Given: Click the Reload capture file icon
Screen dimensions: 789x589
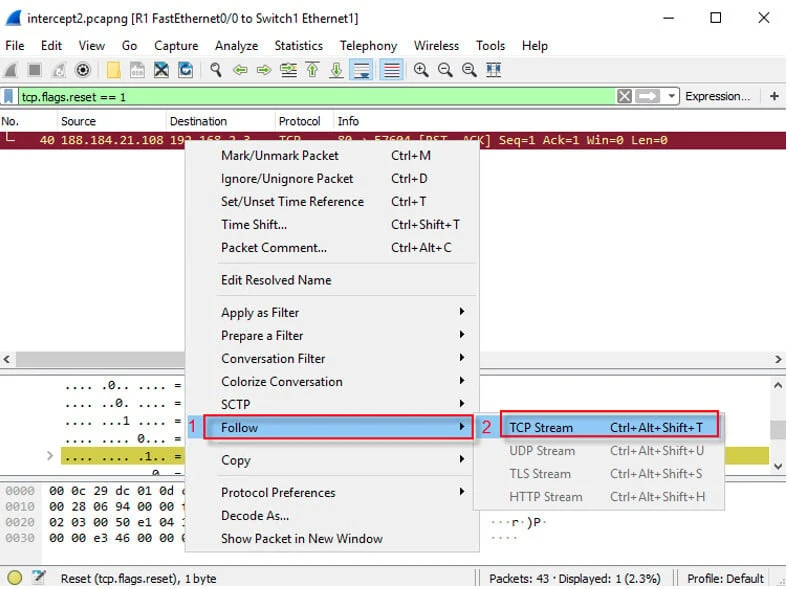Looking at the screenshot, I should pyautogui.click(x=185, y=70).
